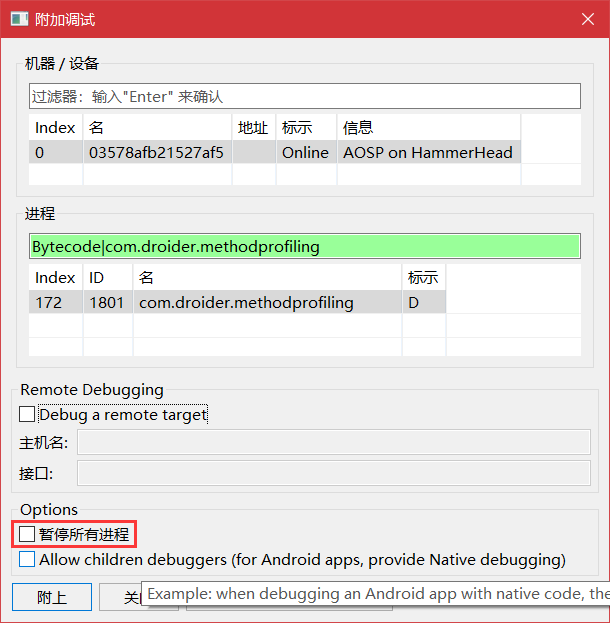Click the 地址 column header
610x623 pixels.
coord(254,128)
